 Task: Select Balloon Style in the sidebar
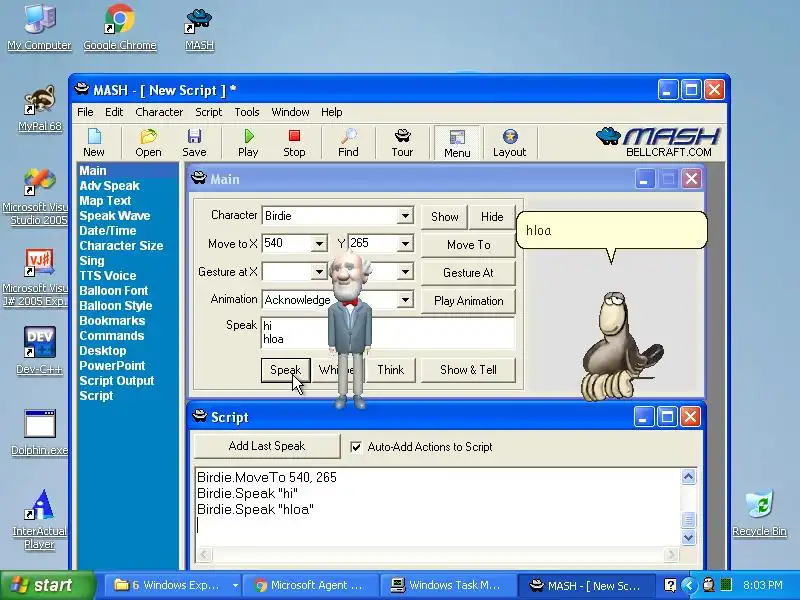click(x=116, y=306)
